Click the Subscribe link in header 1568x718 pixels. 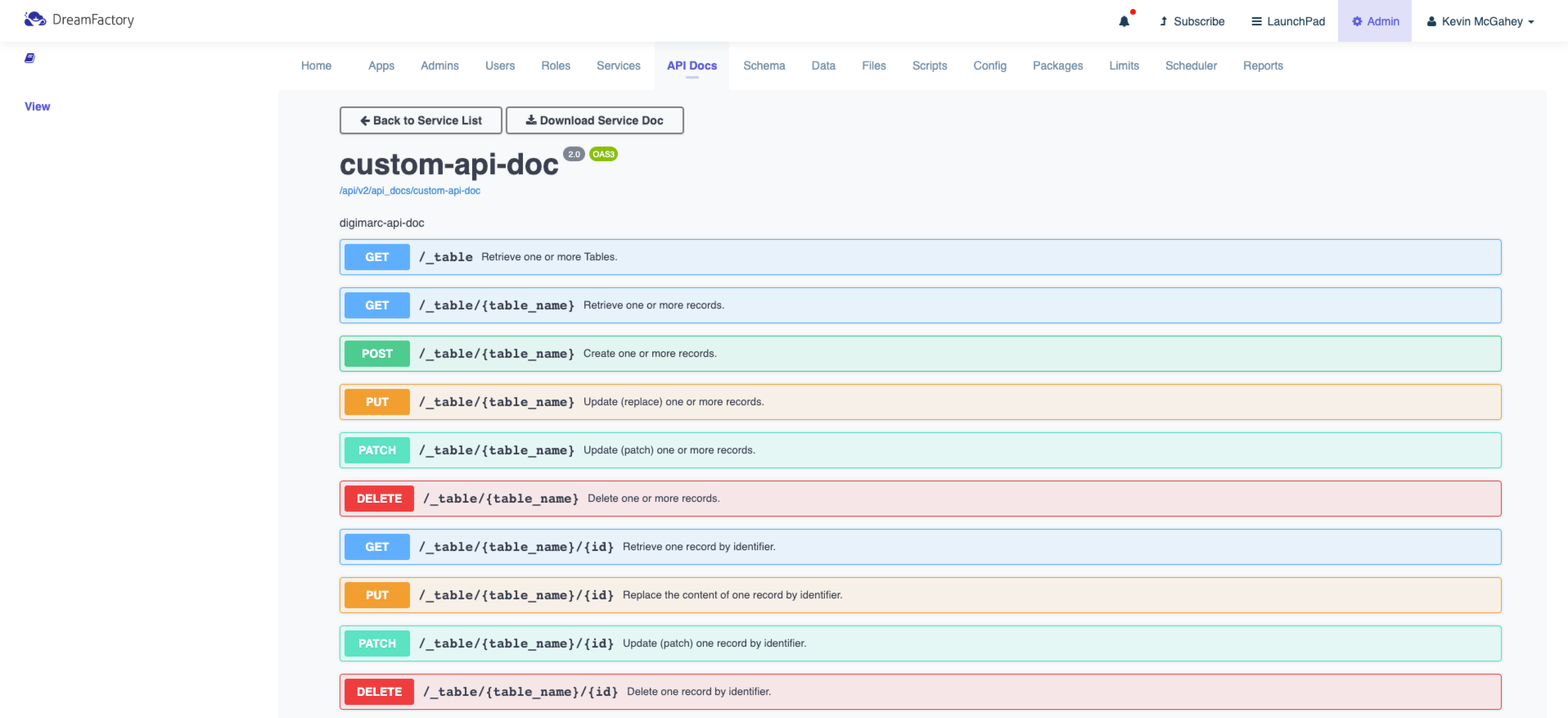[1192, 21]
